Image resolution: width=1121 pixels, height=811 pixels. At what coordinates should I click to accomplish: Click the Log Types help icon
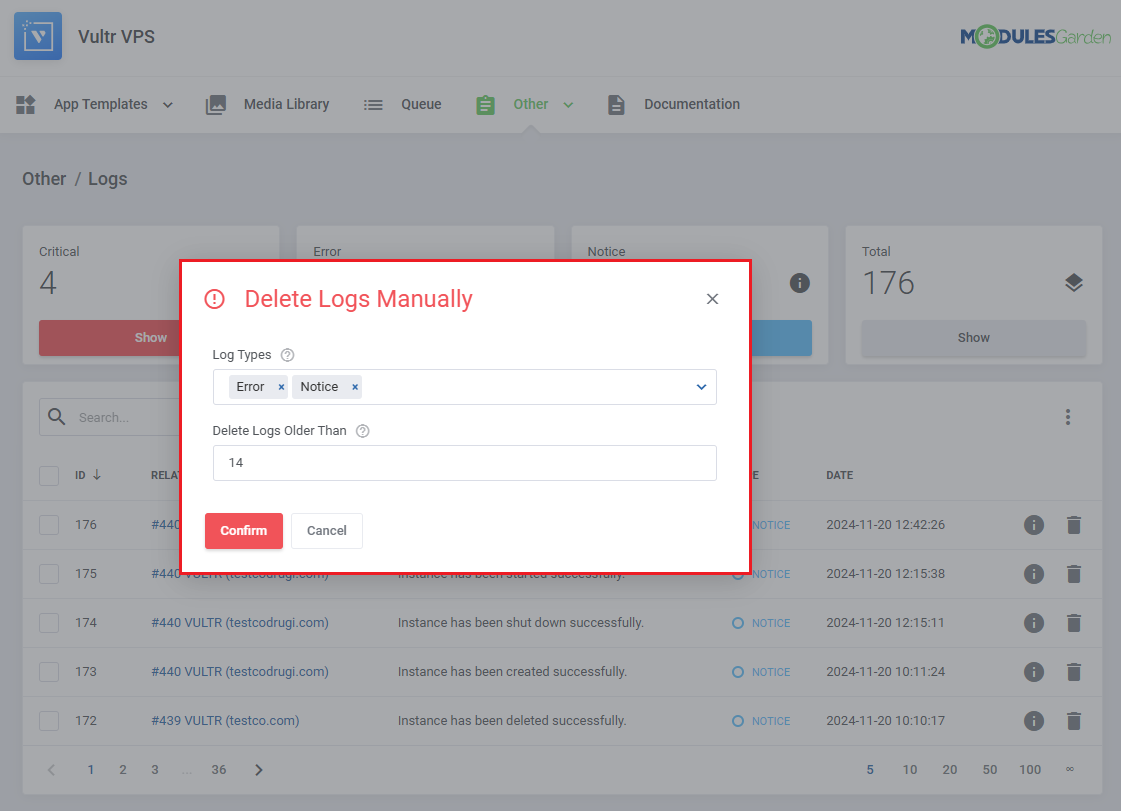click(287, 355)
